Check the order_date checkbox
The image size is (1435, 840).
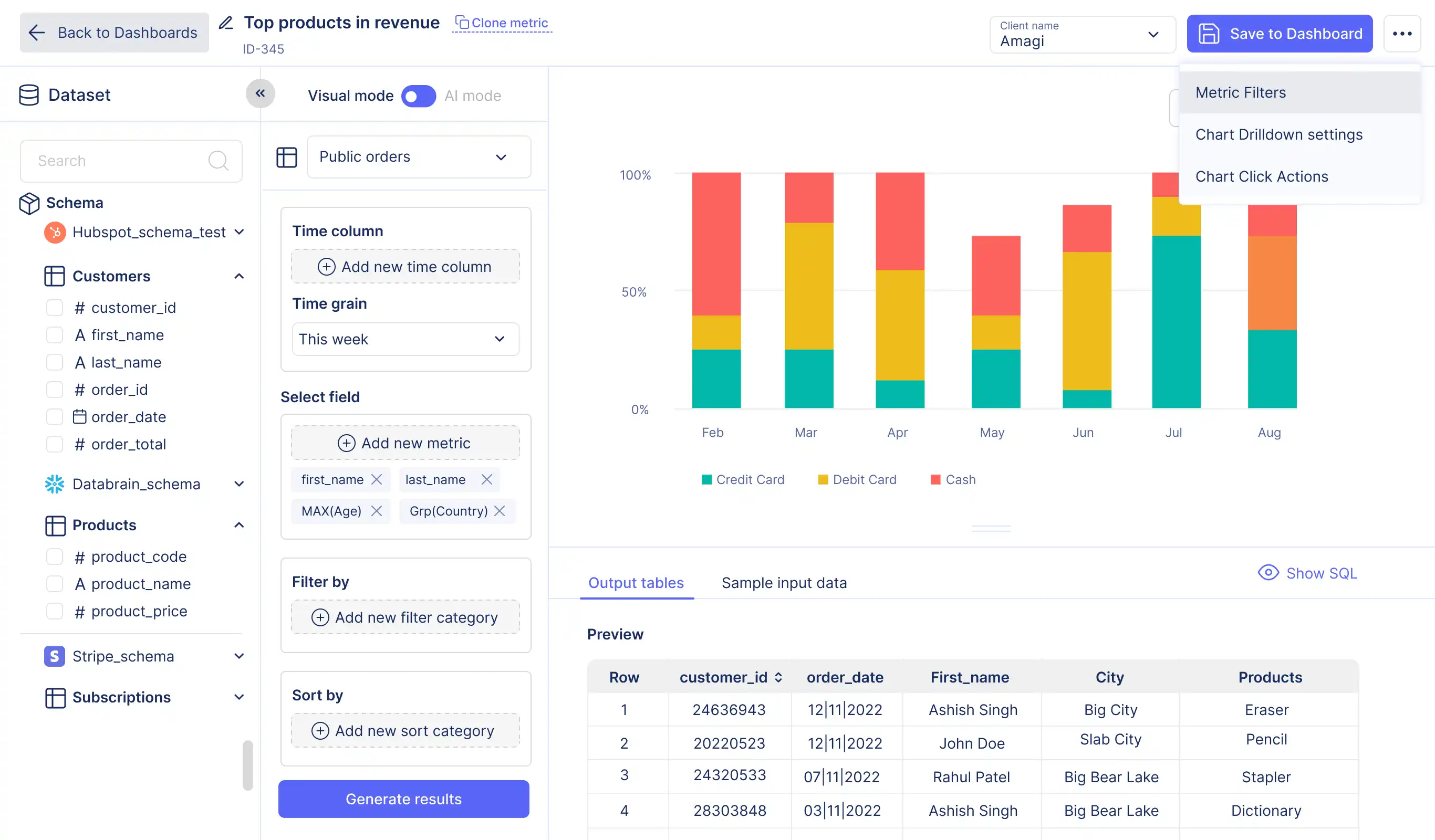click(x=55, y=417)
